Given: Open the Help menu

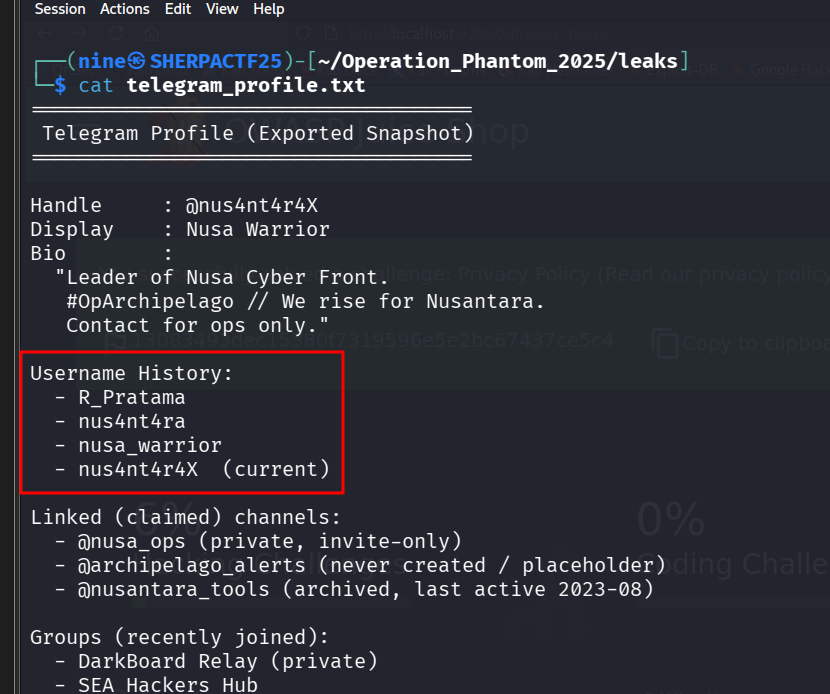Looking at the screenshot, I should click(269, 9).
